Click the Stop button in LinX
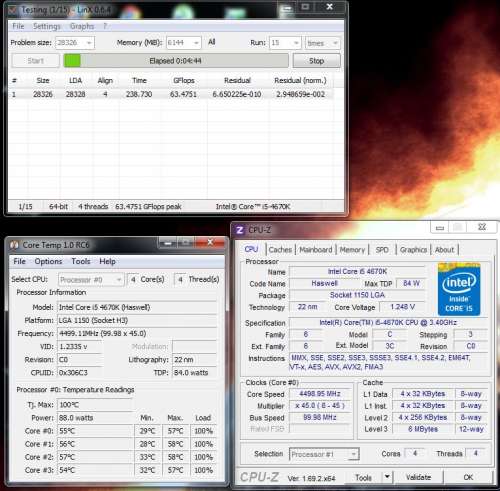This screenshot has height=491, width=500. (317, 61)
